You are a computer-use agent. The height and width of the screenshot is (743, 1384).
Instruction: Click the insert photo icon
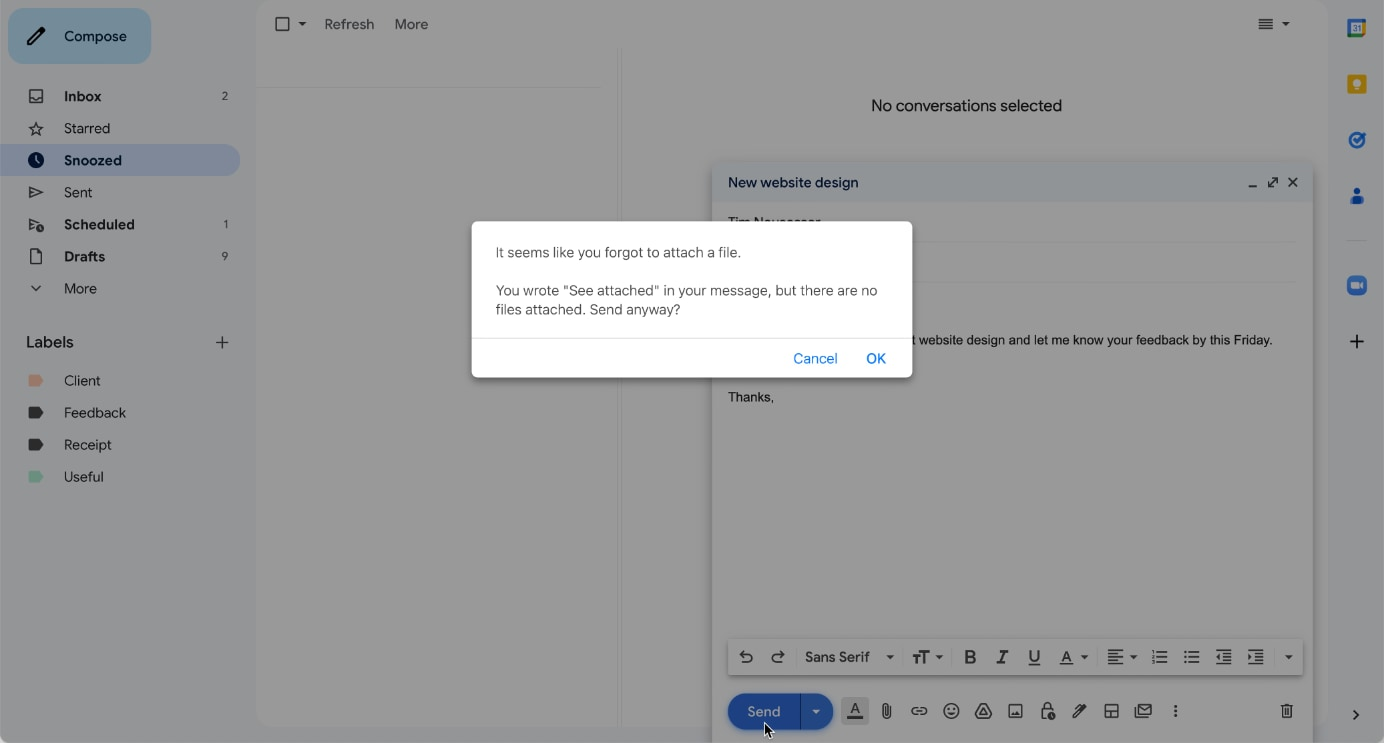1015,711
